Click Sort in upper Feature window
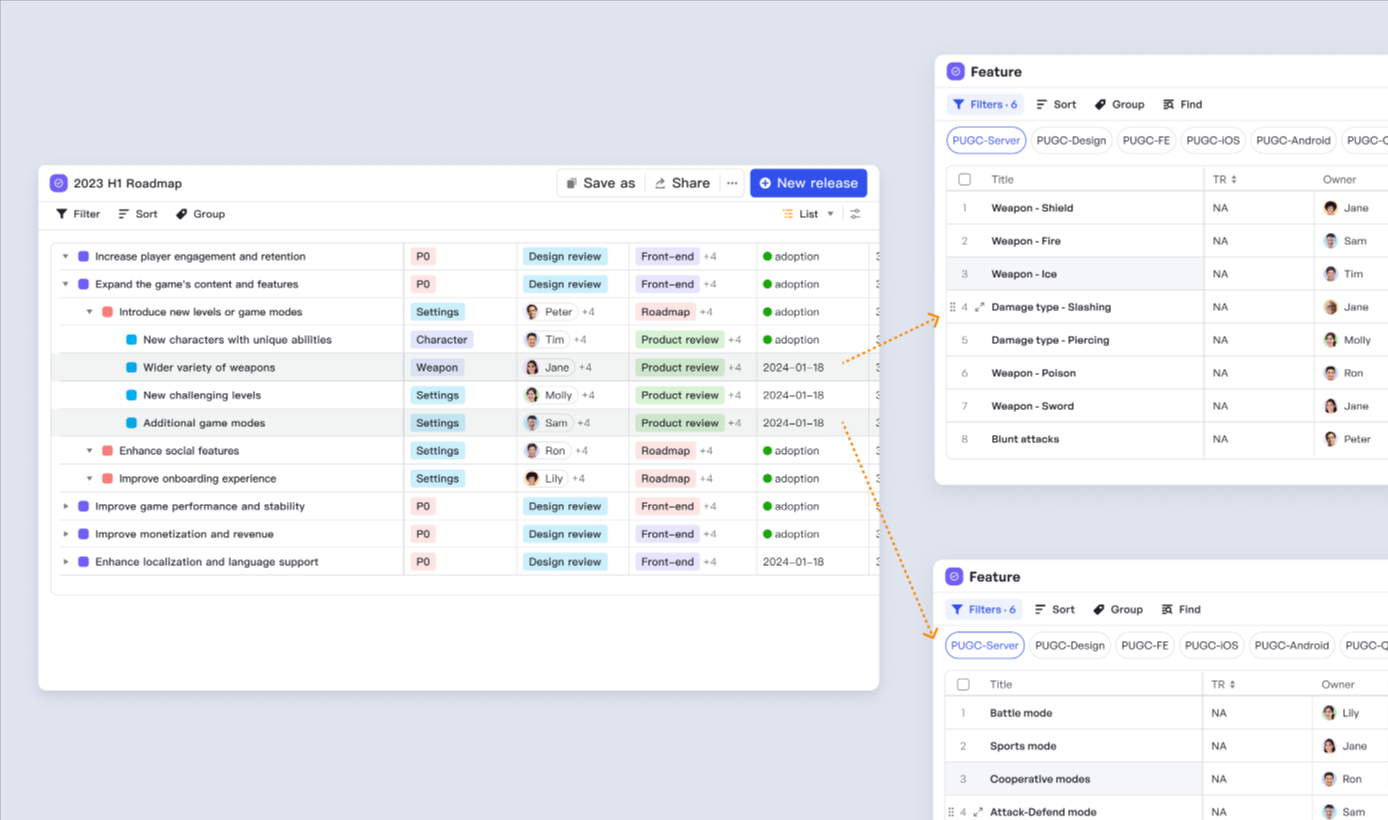 (x=1056, y=104)
